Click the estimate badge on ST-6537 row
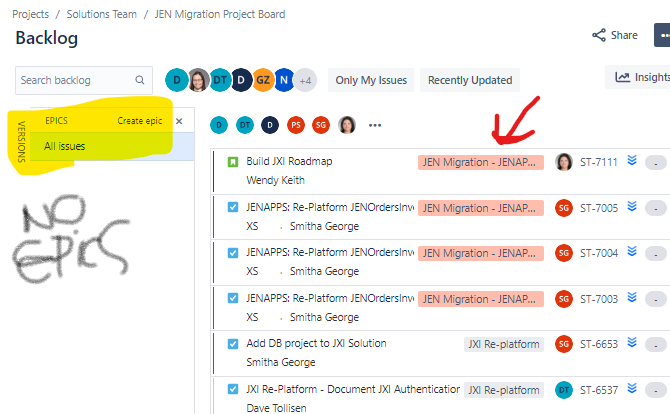Screen dimensions: 670x414 click(x=656, y=391)
